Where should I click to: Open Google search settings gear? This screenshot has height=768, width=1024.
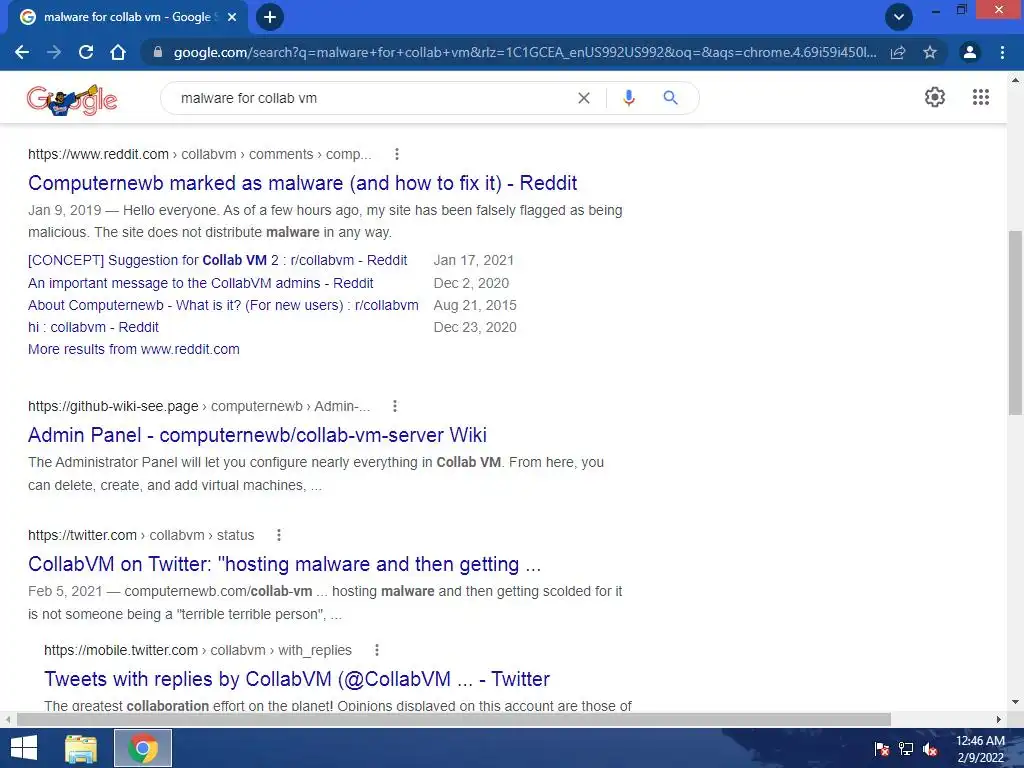coord(935,97)
